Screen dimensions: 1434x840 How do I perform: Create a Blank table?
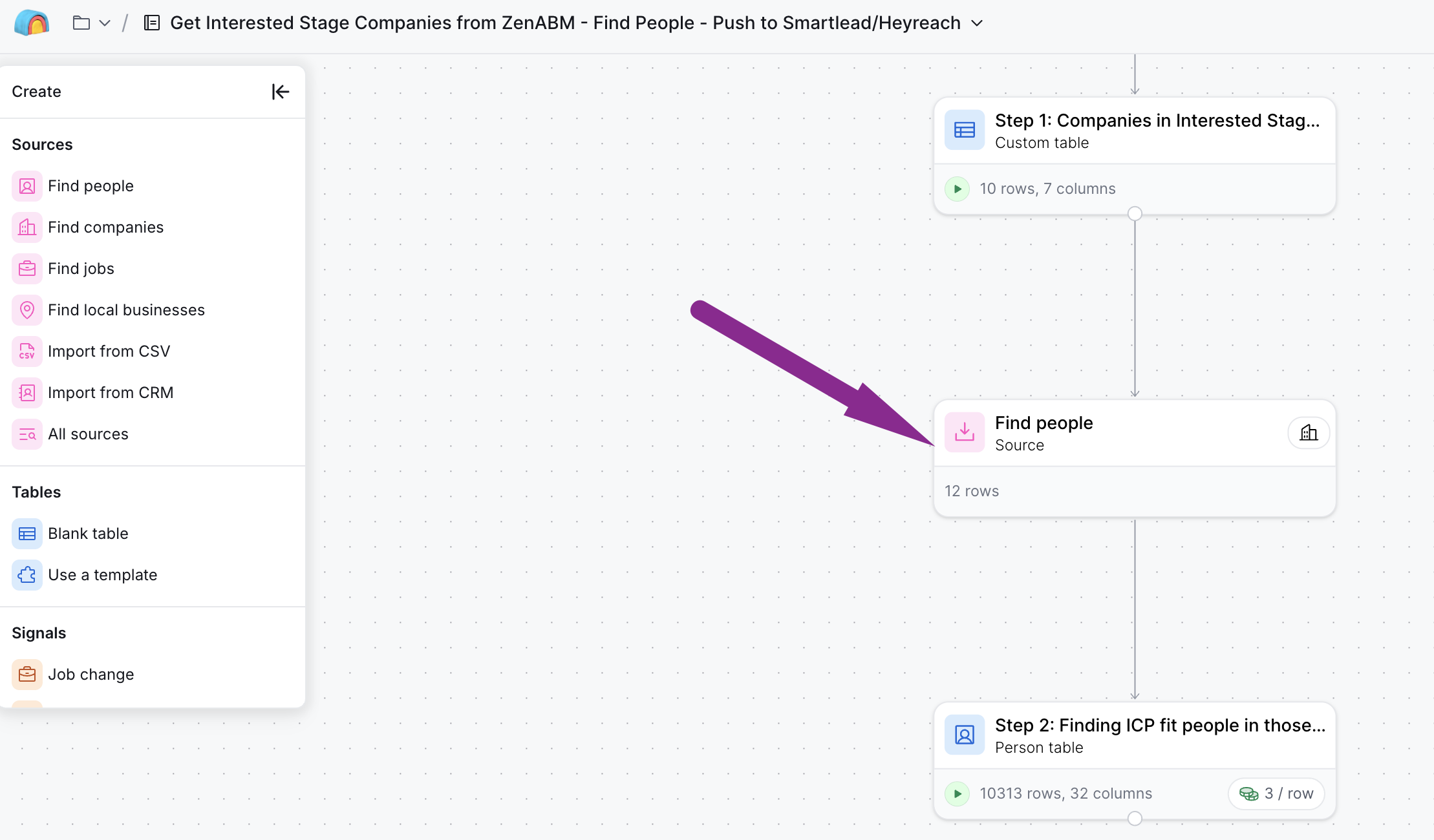click(x=88, y=534)
